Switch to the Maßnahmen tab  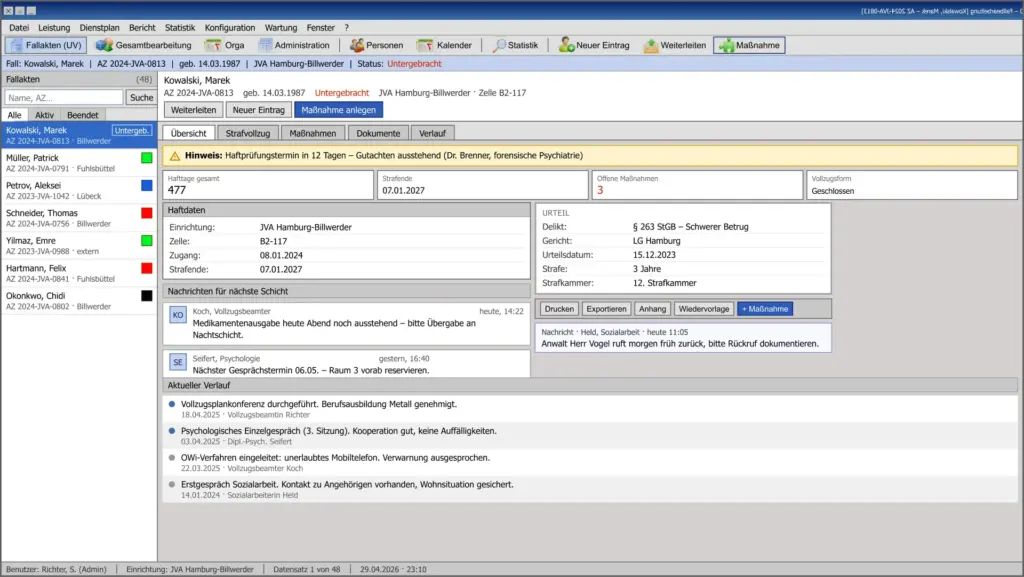(313, 133)
